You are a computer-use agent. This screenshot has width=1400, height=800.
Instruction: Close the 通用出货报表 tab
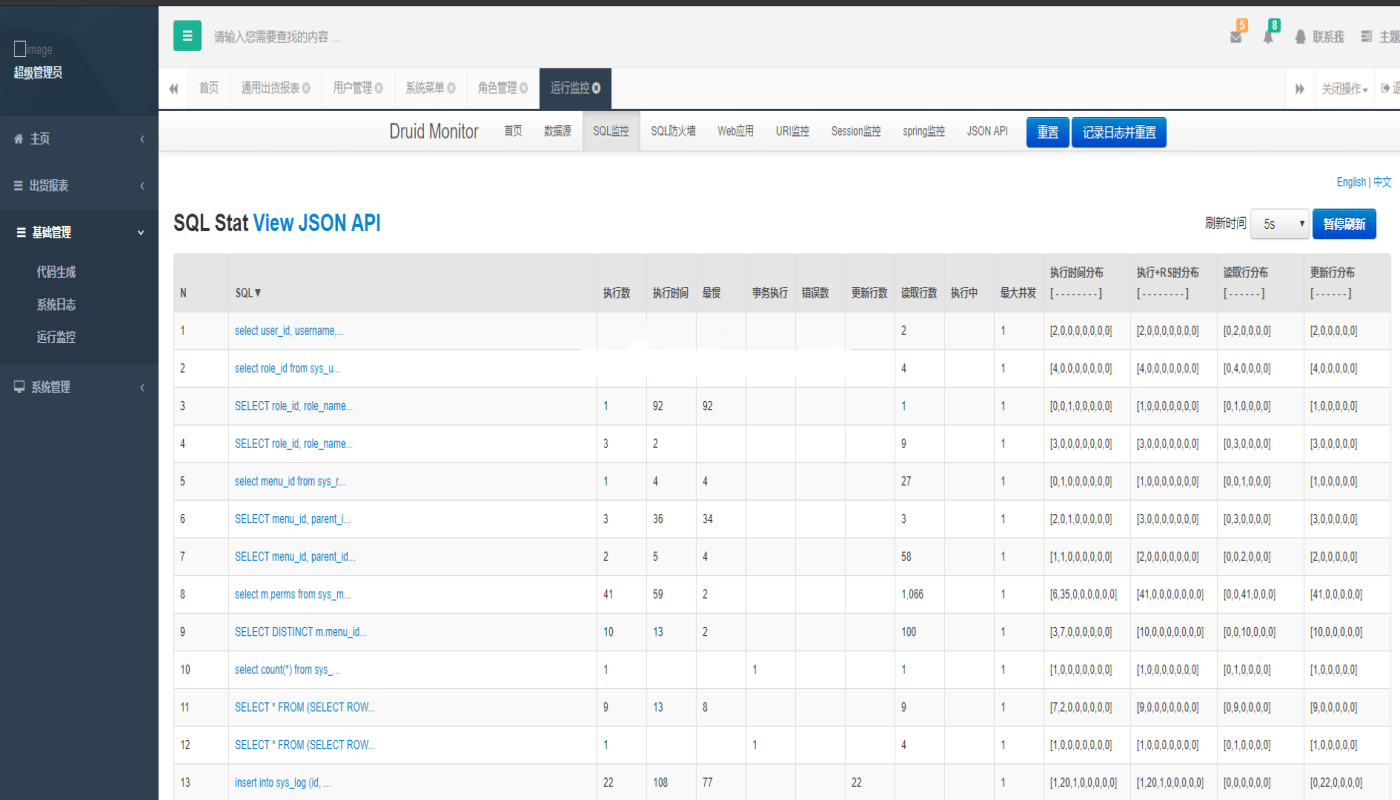point(306,88)
